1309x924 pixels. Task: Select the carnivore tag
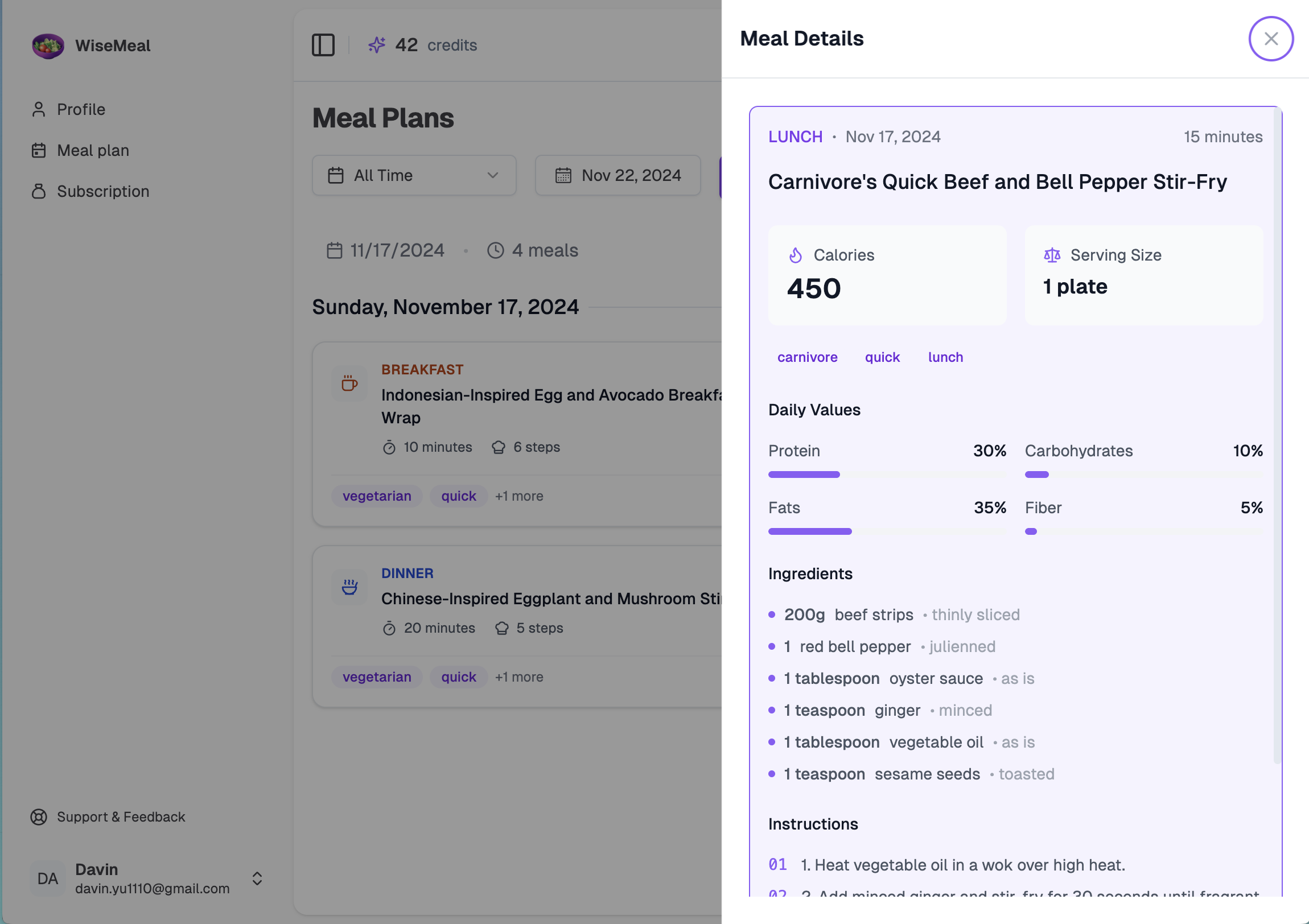coord(807,357)
